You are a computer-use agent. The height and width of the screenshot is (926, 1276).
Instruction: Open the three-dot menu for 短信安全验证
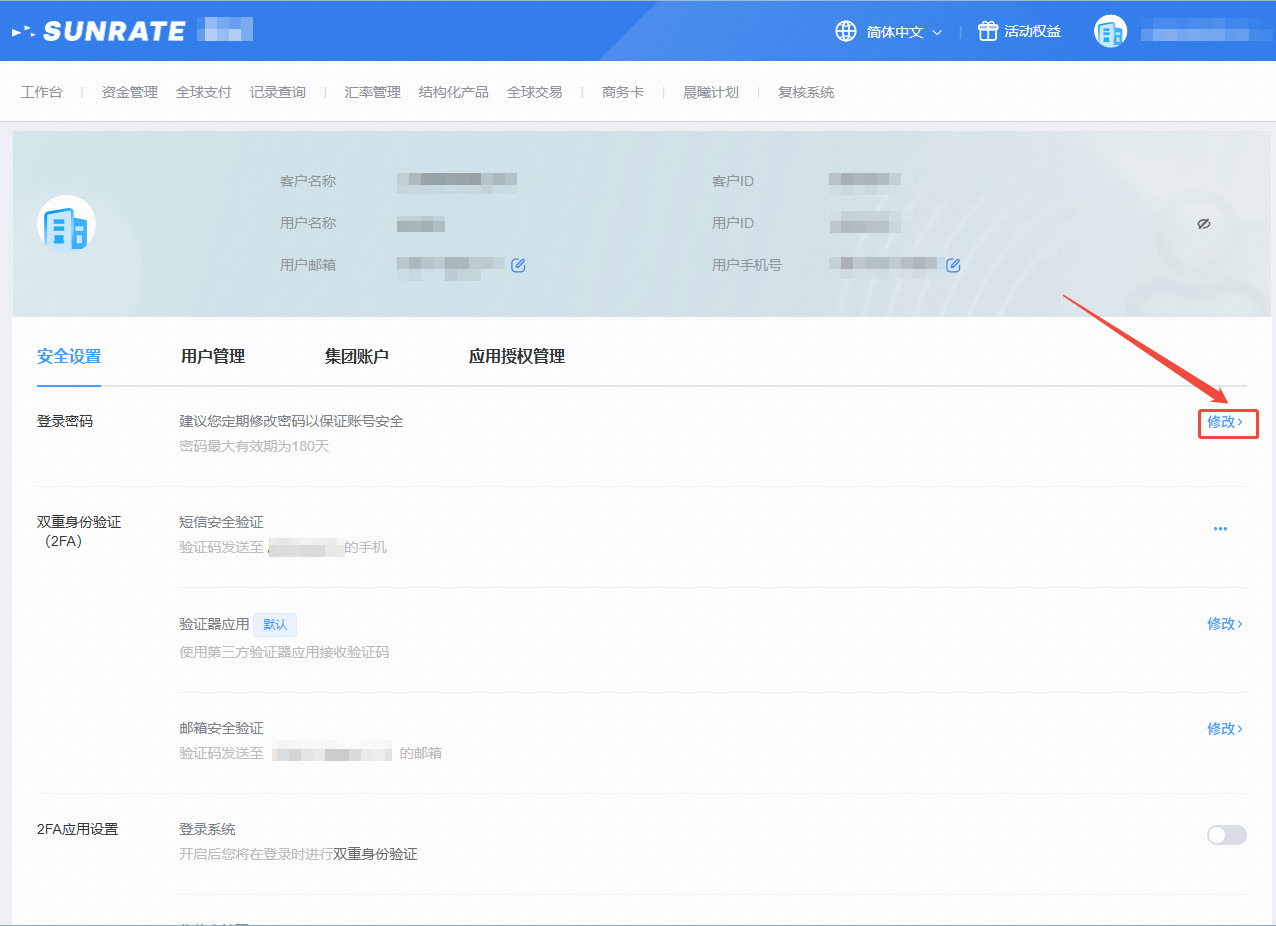pos(1220,529)
